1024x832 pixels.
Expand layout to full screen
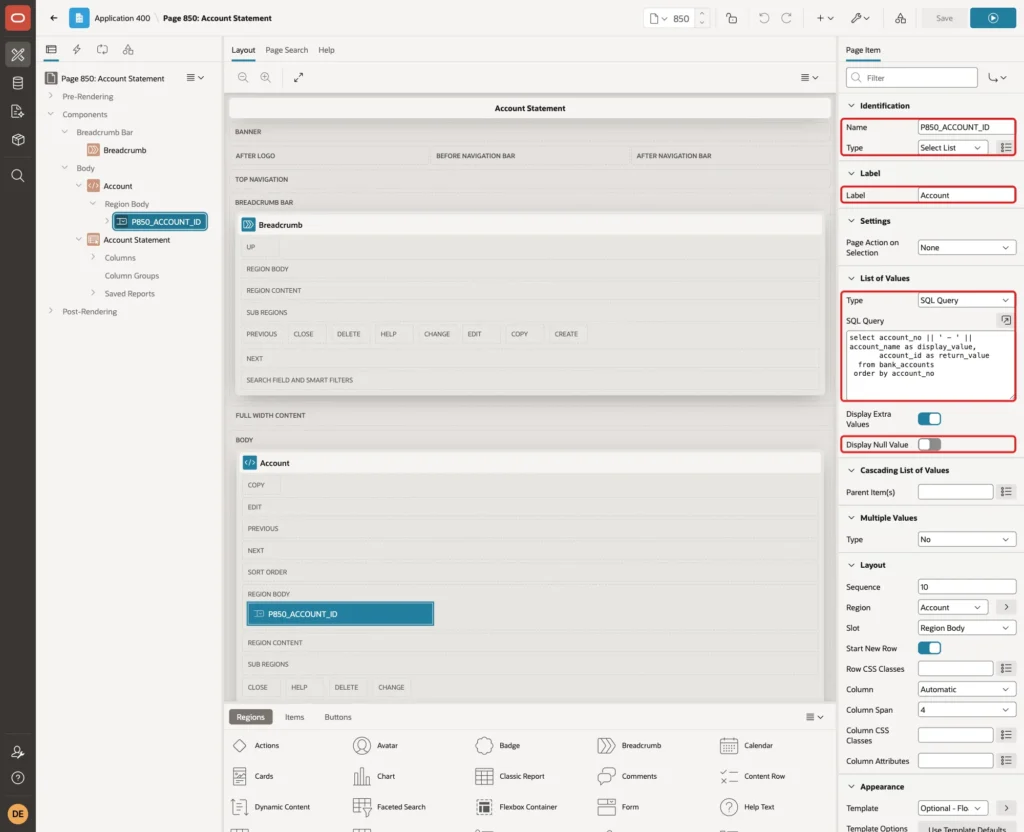tap(298, 77)
